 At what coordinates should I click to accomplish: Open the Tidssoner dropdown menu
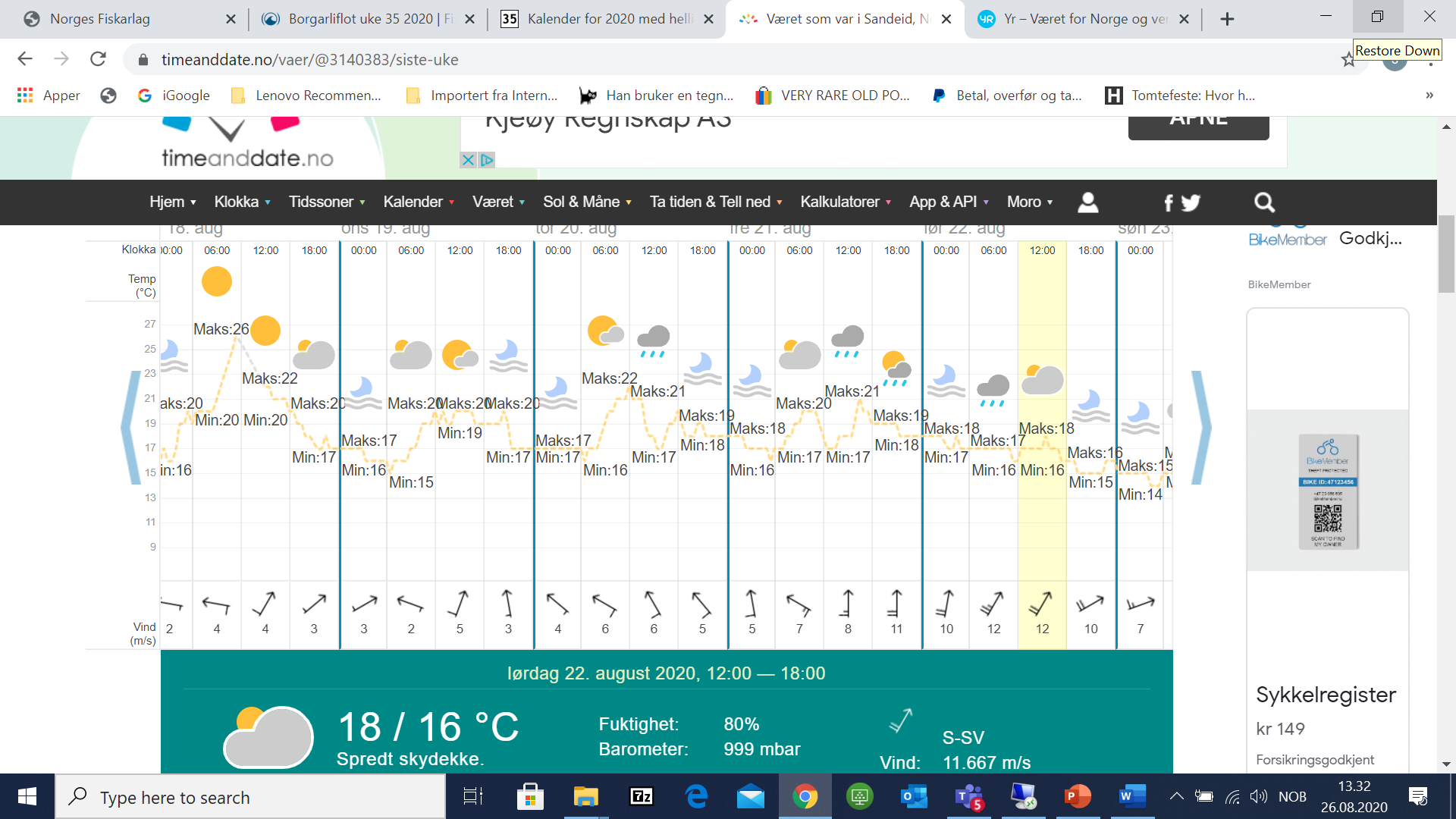[x=327, y=202]
